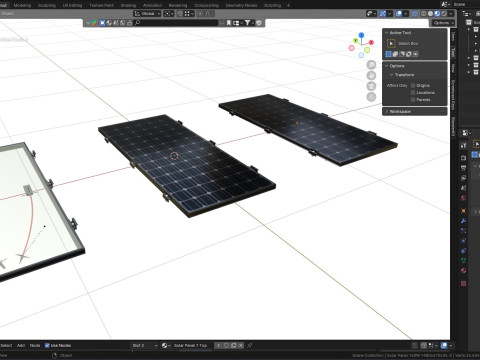This screenshot has height=360, width=480.
Task: Enable the Origins checkbox
Action: click(x=413, y=86)
